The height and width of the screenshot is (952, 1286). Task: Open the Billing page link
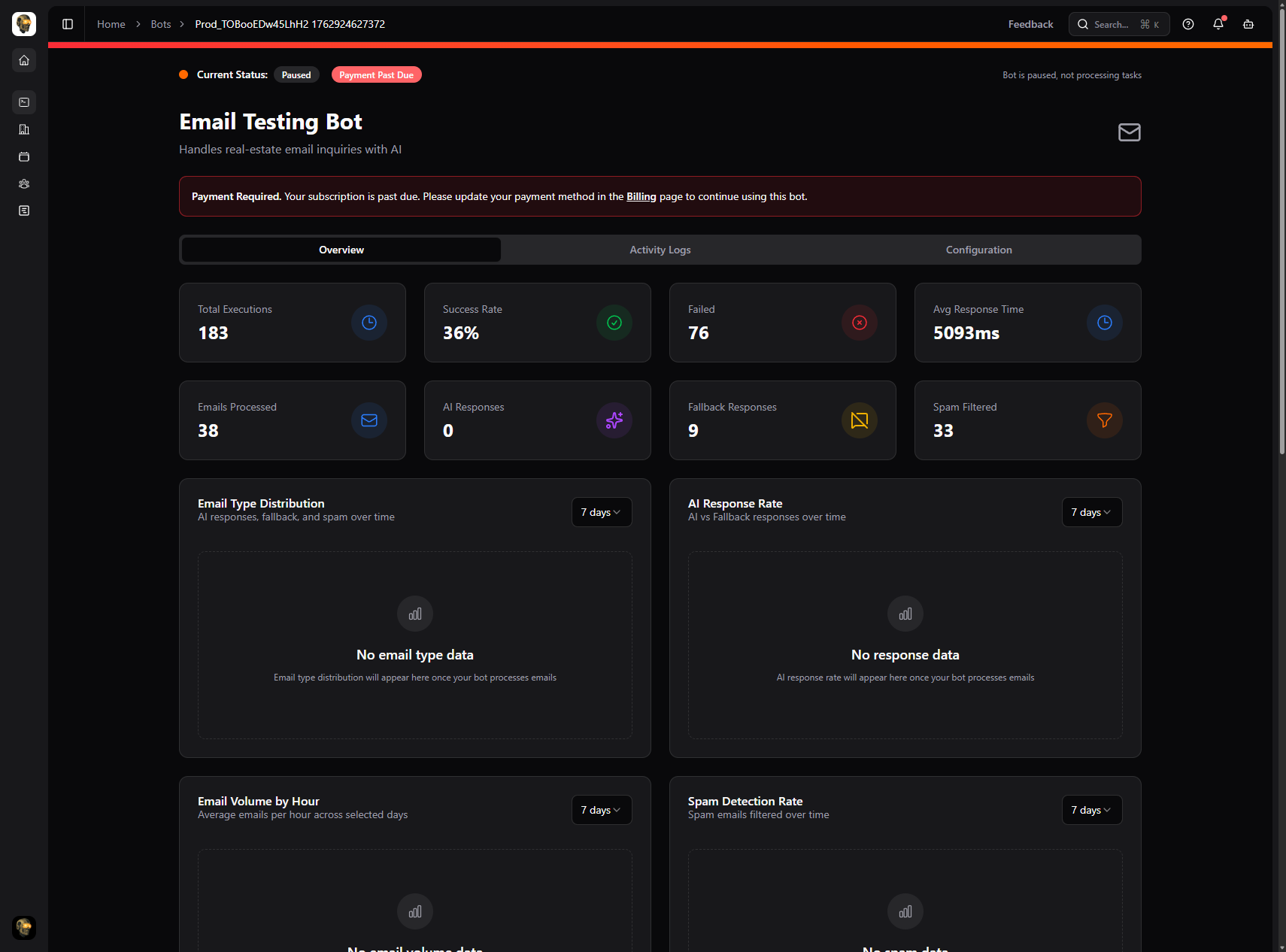point(641,196)
